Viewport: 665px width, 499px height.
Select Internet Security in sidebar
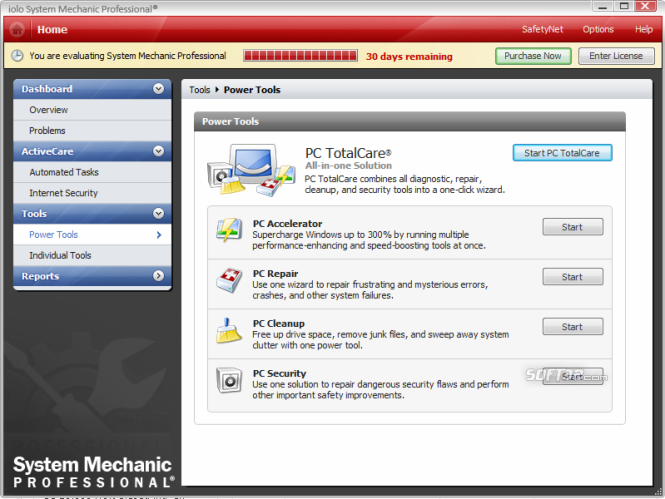(x=92, y=193)
